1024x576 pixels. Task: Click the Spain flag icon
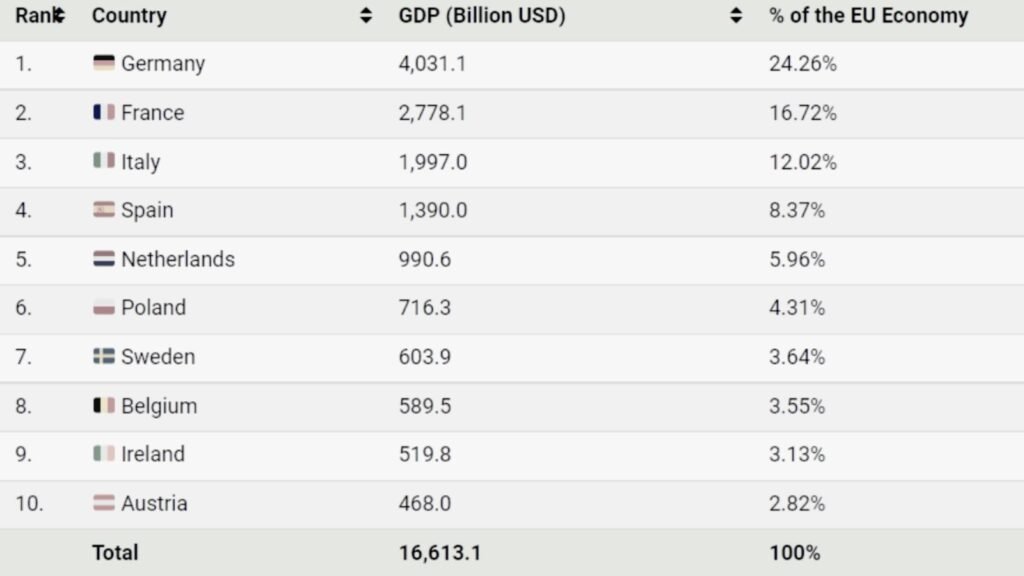[x=104, y=209]
